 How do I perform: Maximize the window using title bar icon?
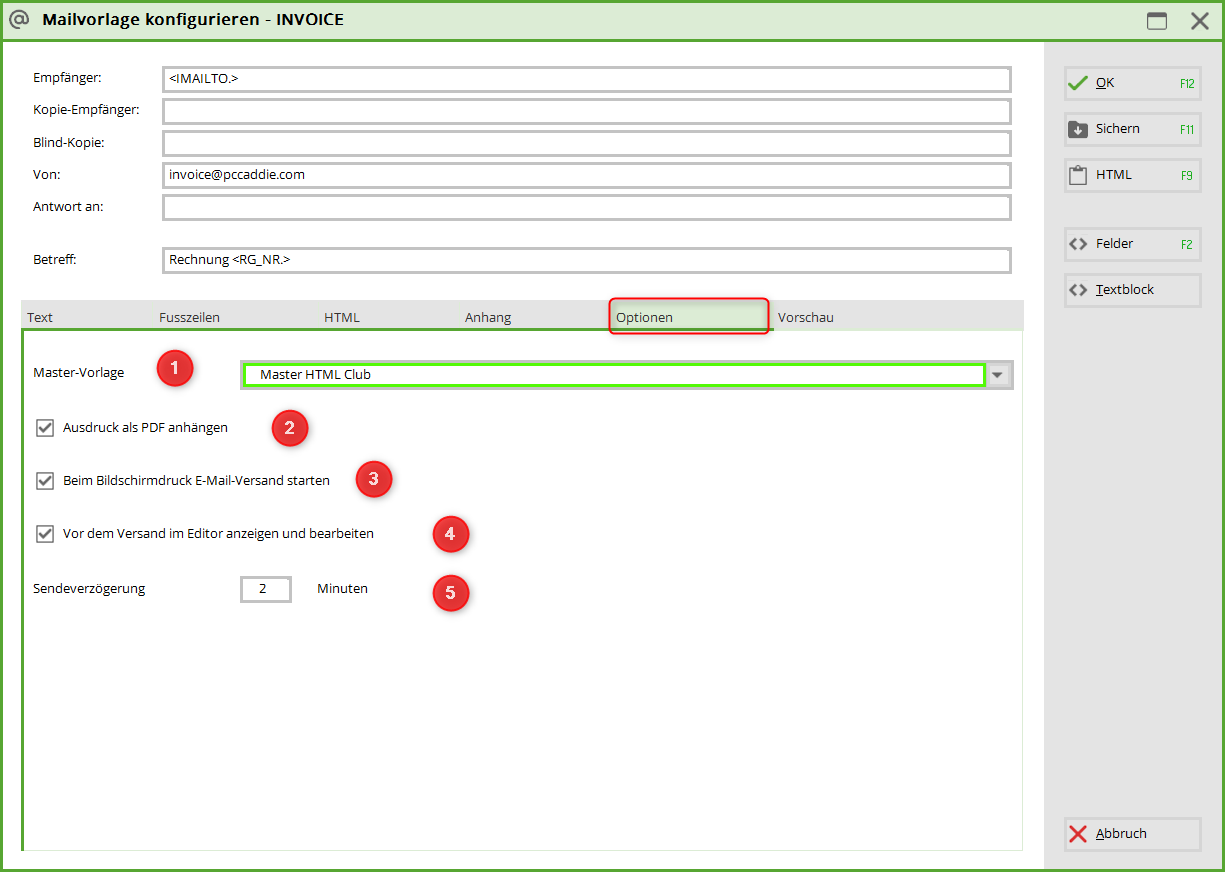coord(1157,21)
